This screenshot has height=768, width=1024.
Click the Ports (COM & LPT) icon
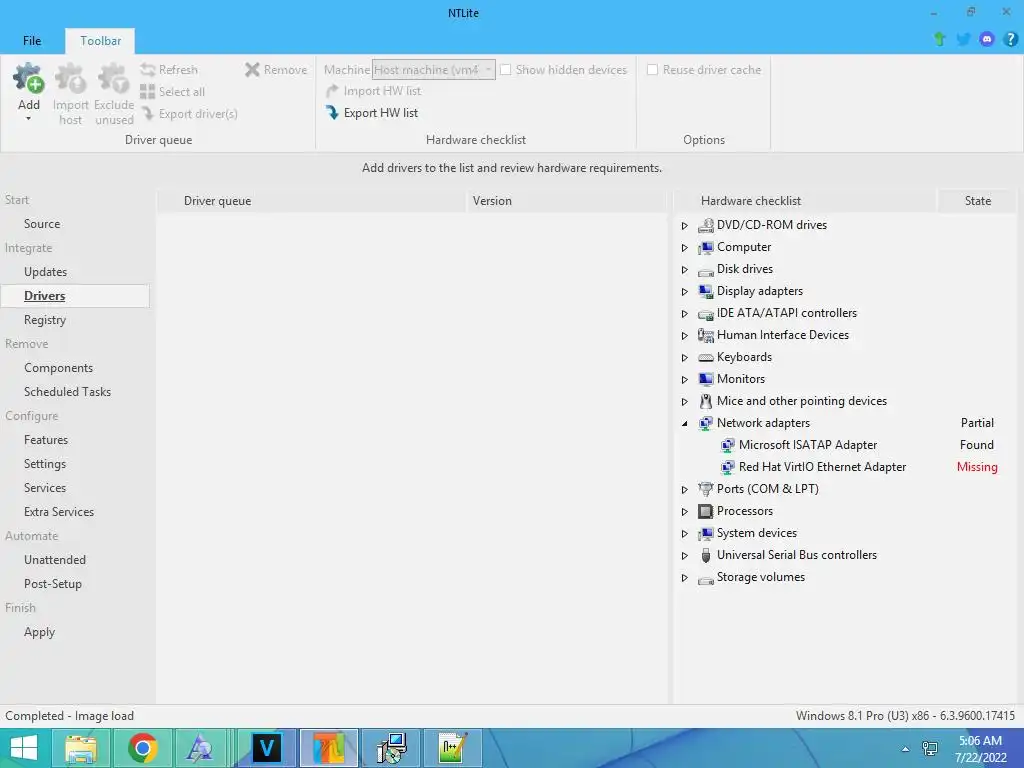pos(705,488)
